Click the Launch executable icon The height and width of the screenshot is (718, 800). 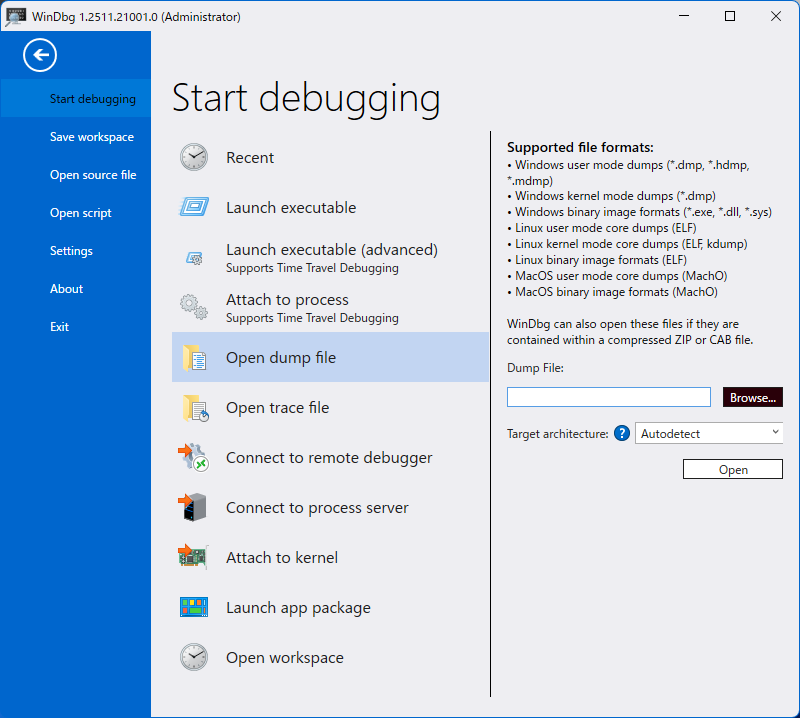coord(194,208)
